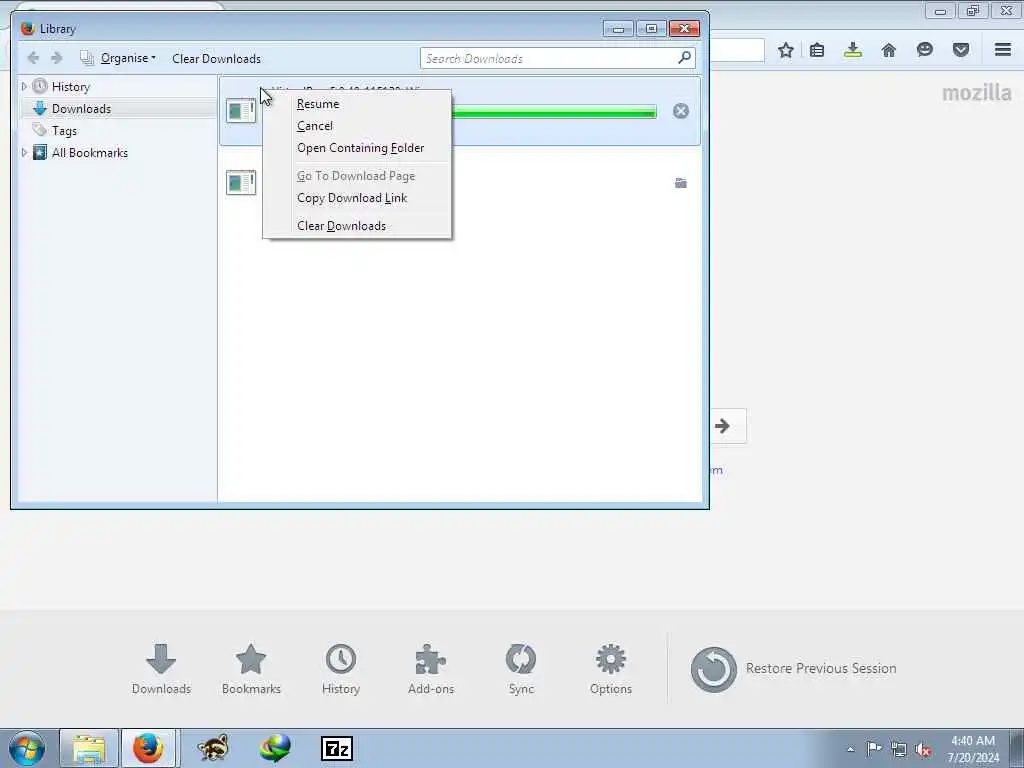Open Add-ons from start page launcher

click(x=431, y=669)
